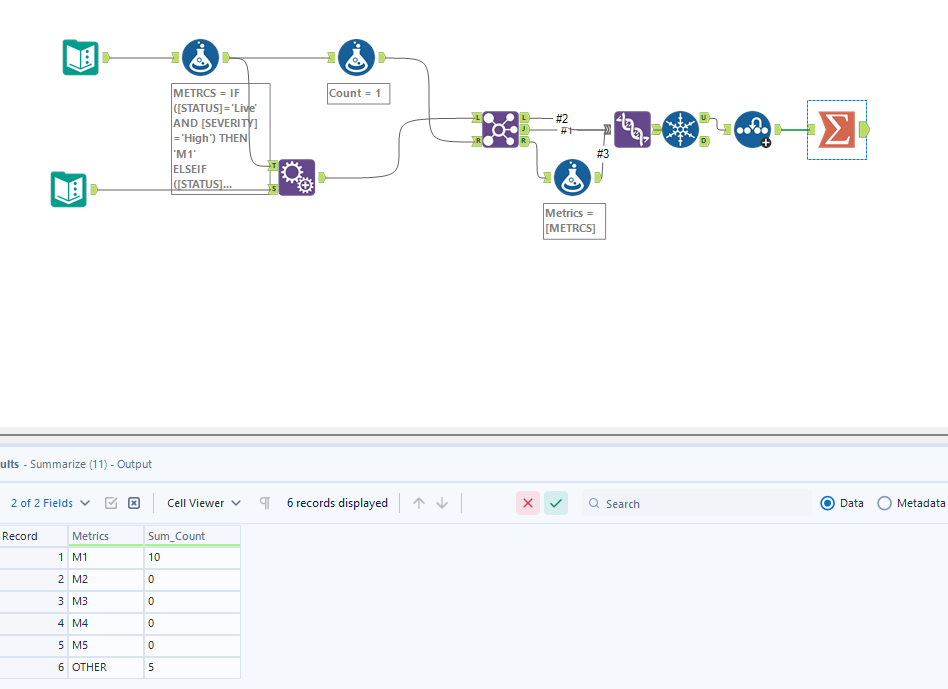Select record number 6 row header
Image resolution: width=948 pixels, height=689 pixels.
pyautogui.click(x=33, y=667)
